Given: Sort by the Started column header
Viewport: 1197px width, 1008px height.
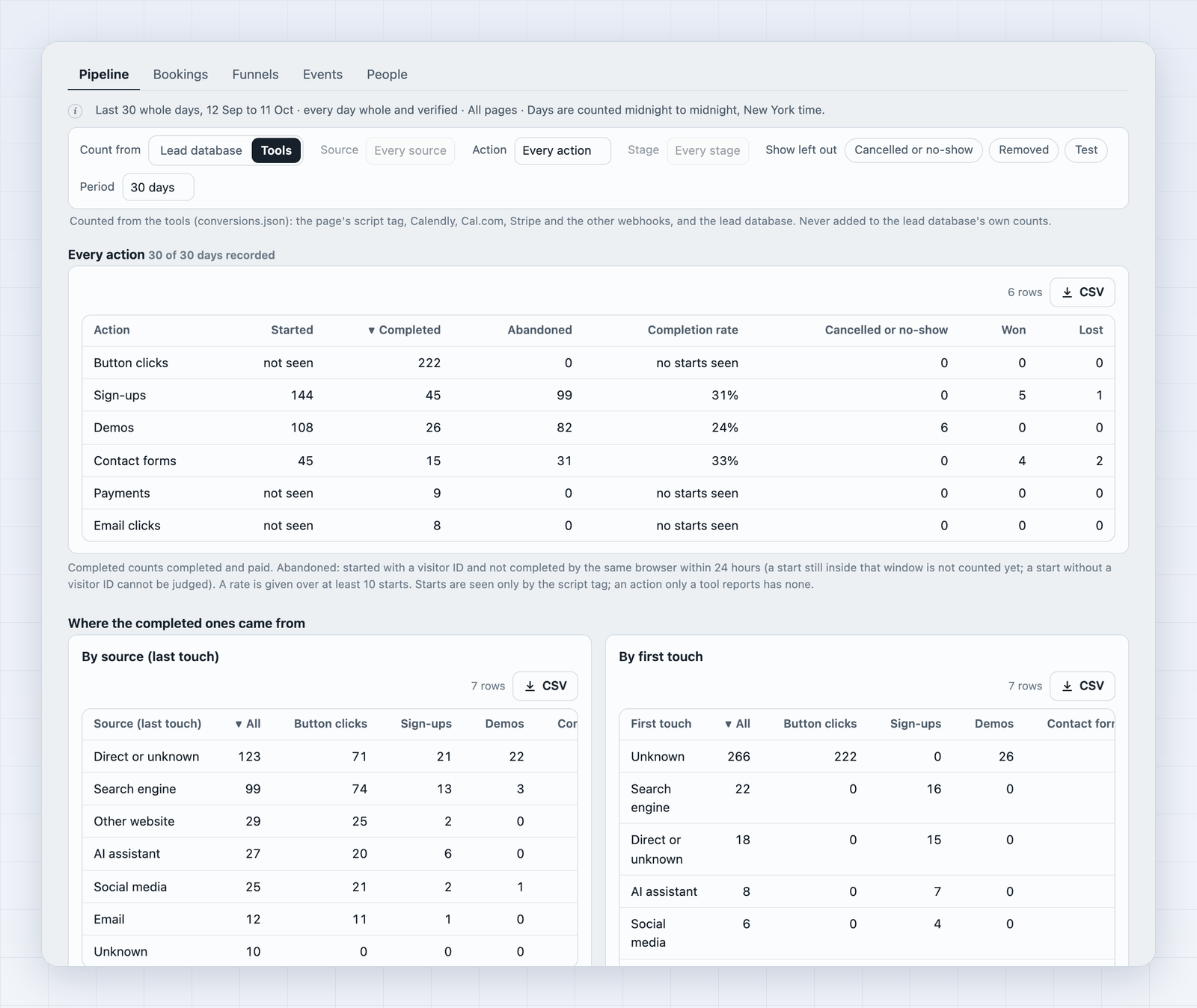Looking at the screenshot, I should 292,331.
